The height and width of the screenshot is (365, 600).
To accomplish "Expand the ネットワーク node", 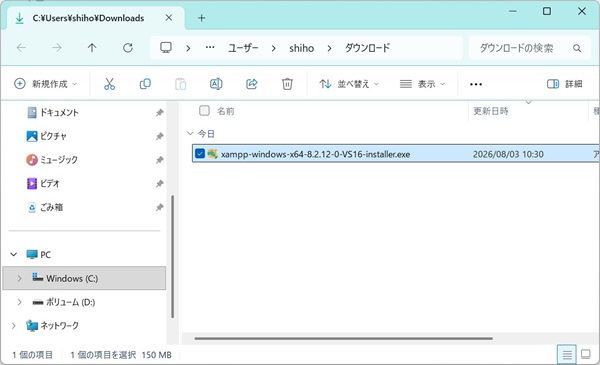I will (x=13, y=326).
